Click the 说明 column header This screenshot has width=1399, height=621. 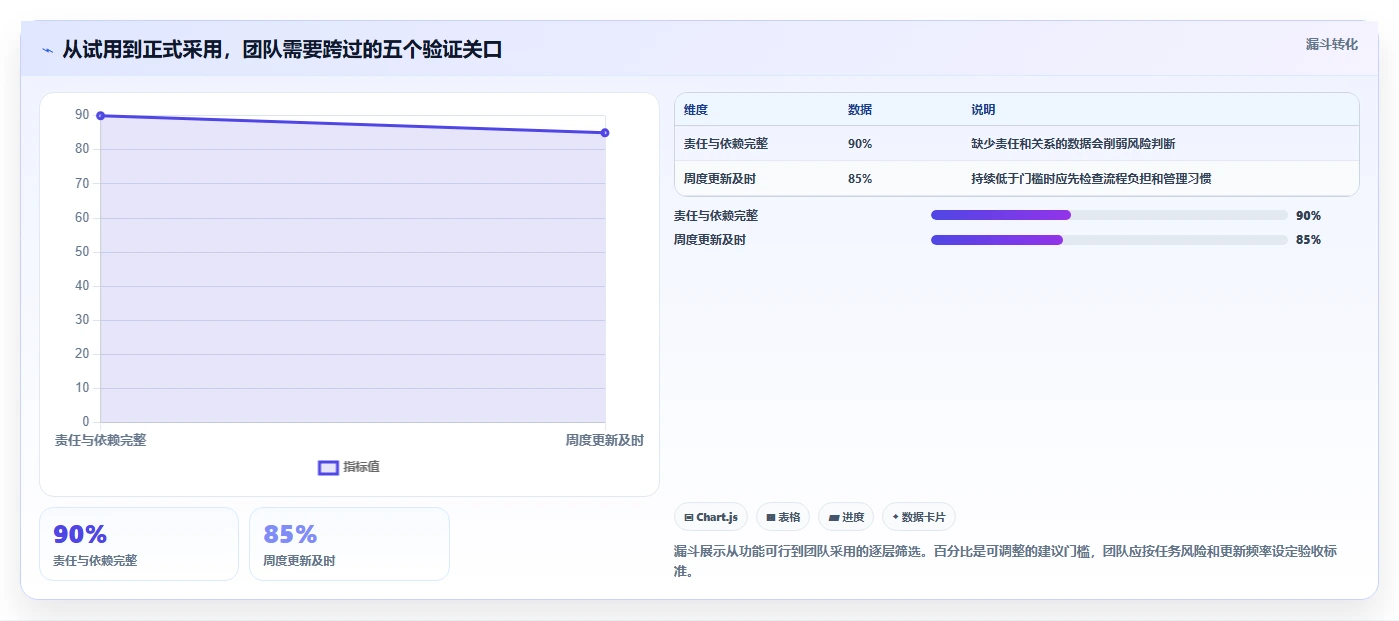pos(983,110)
